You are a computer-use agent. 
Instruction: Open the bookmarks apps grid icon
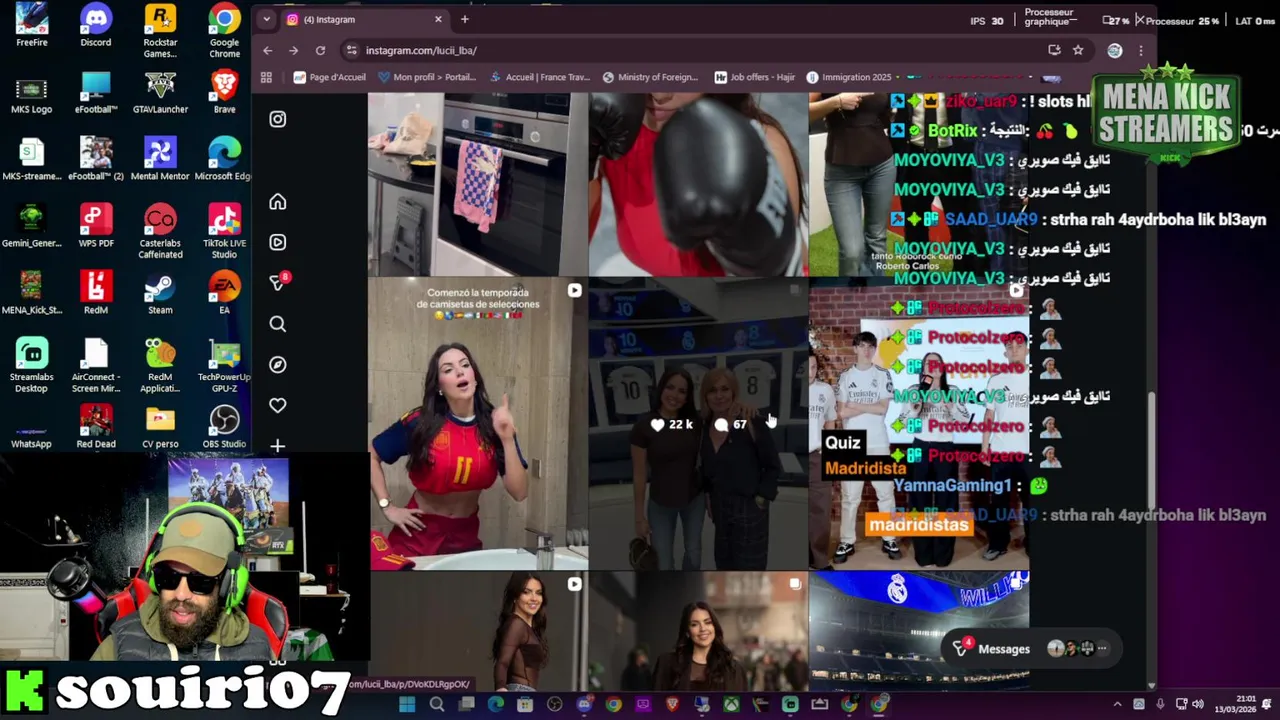point(266,77)
